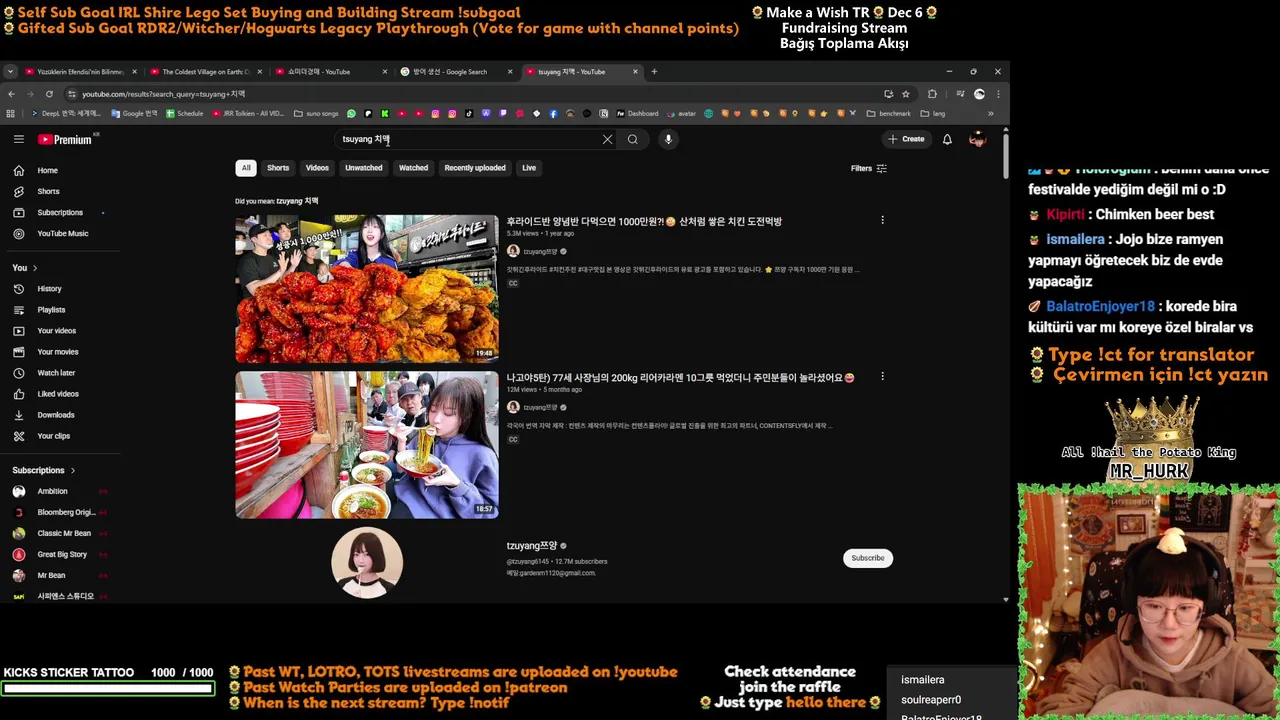Open options for ramen video result
The width and height of the screenshot is (1280, 720).
point(882,377)
